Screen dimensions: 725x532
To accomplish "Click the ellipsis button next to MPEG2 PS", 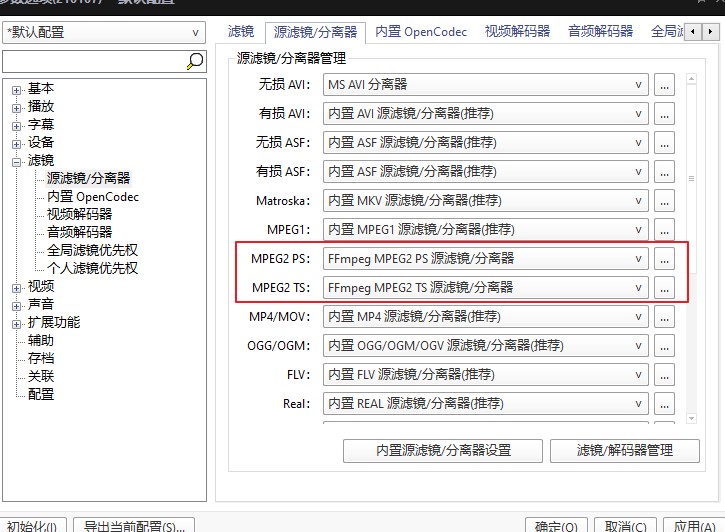I will pos(665,259).
